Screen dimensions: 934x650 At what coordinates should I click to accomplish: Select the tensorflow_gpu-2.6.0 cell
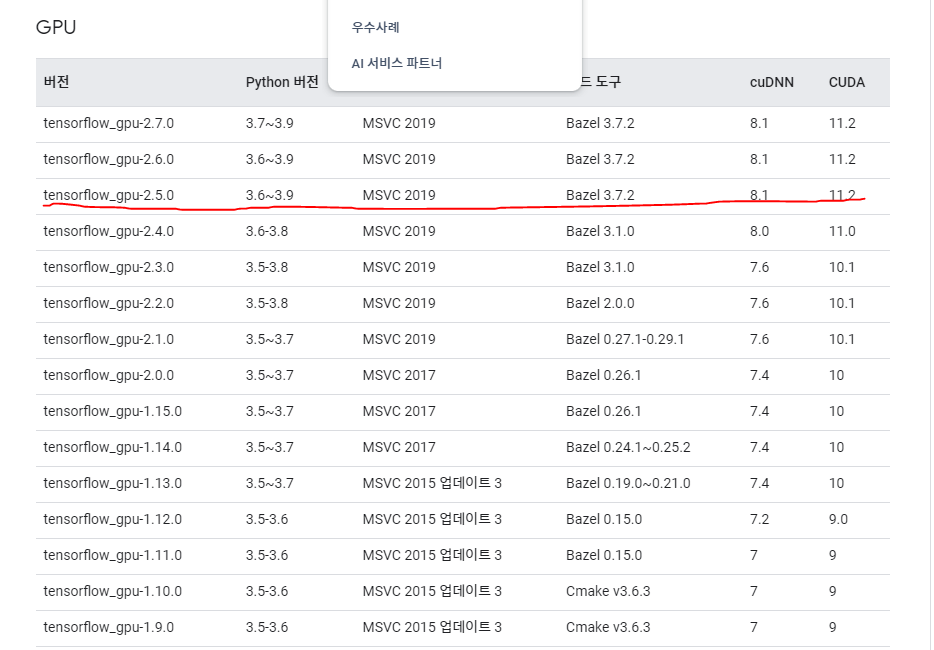click(x=108, y=160)
